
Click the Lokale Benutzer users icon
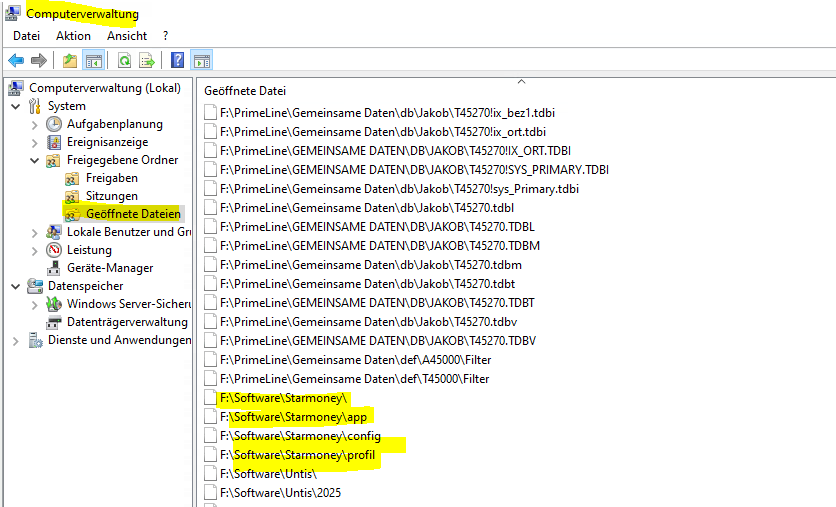click(54, 232)
